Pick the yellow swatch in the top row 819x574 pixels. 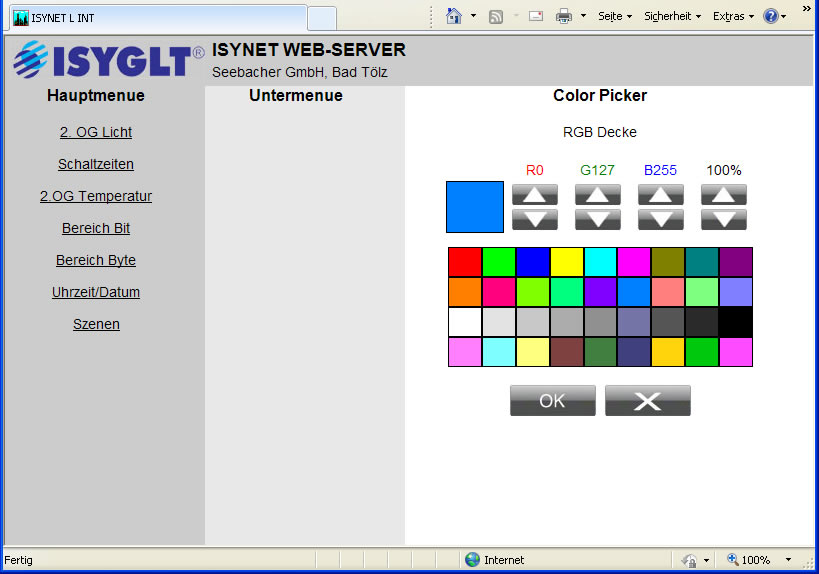coord(566,262)
